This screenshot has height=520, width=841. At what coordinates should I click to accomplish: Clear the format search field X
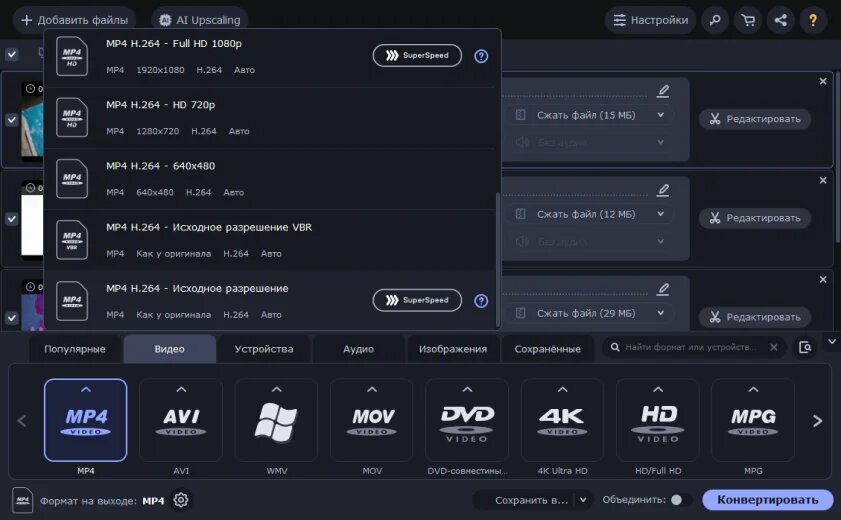(773, 347)
